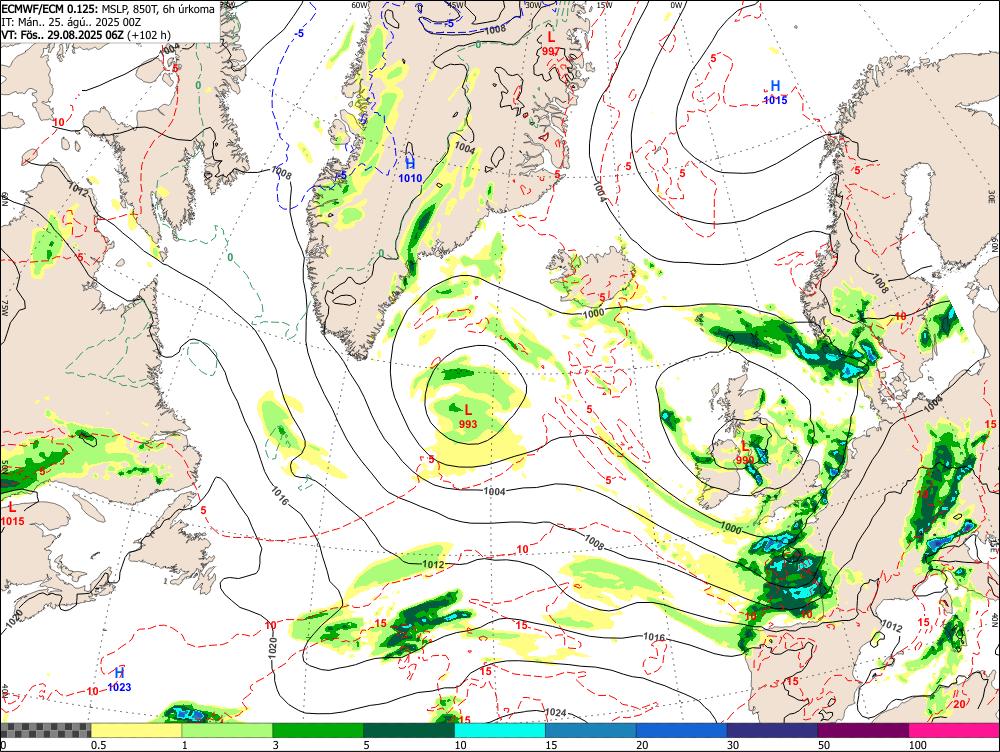Click the steel blue 15–20 mm legend swatch
Viewport: 1000px width, 752px height.
click(x=591, y=730)
